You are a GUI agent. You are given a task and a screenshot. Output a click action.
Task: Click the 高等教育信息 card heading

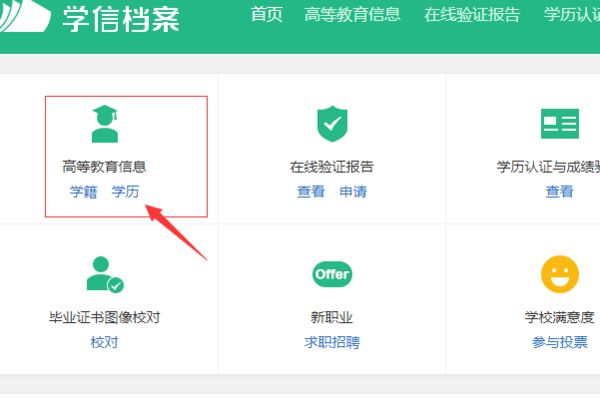104,167
